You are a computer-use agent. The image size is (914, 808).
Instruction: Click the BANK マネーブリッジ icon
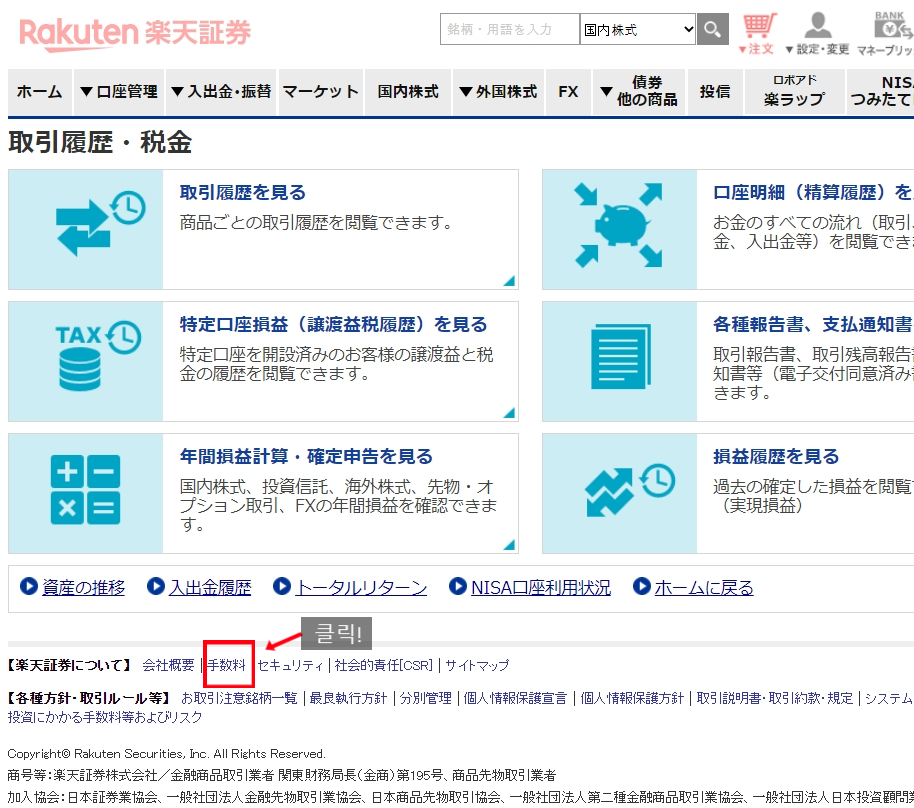coord(887,34)
